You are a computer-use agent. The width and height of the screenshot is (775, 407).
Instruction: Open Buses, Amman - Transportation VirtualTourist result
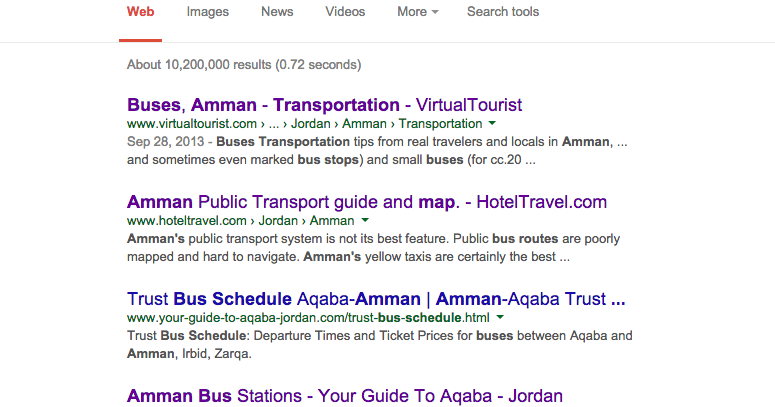tap(324, 105)
